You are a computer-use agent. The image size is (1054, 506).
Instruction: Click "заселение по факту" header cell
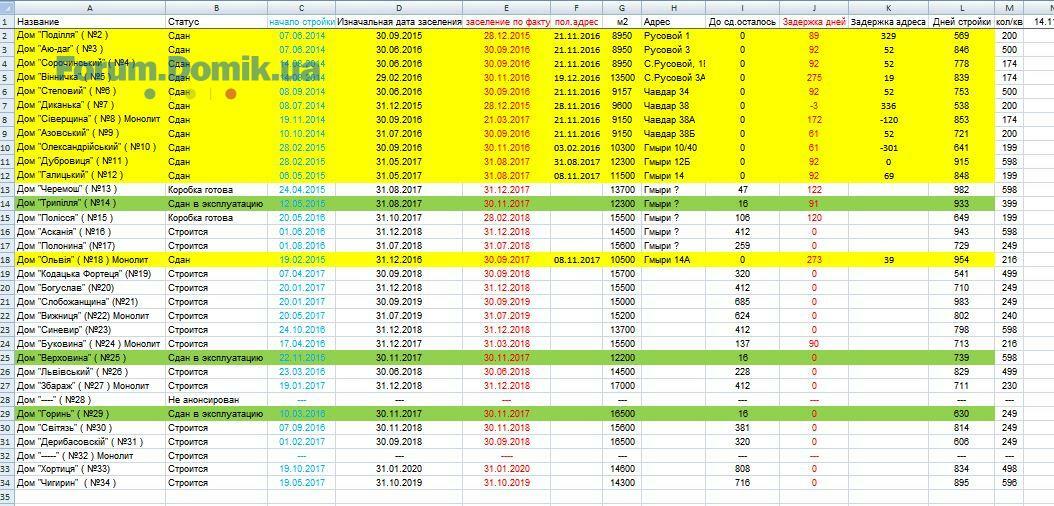pyautogui.click(x=507, y=22)
